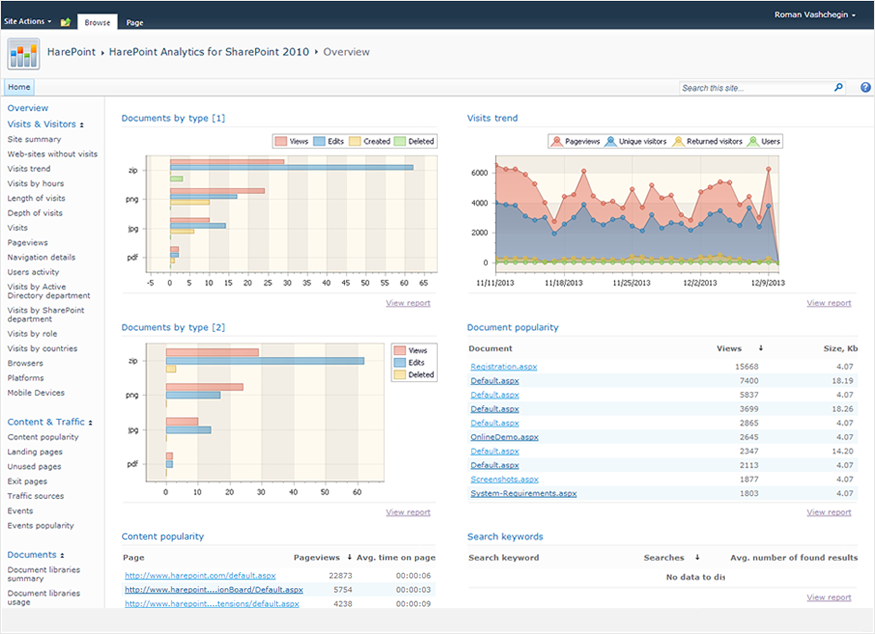Click the Views legend swatch in Documents by type [2]
Screen dimensions: 875x634
400,350
